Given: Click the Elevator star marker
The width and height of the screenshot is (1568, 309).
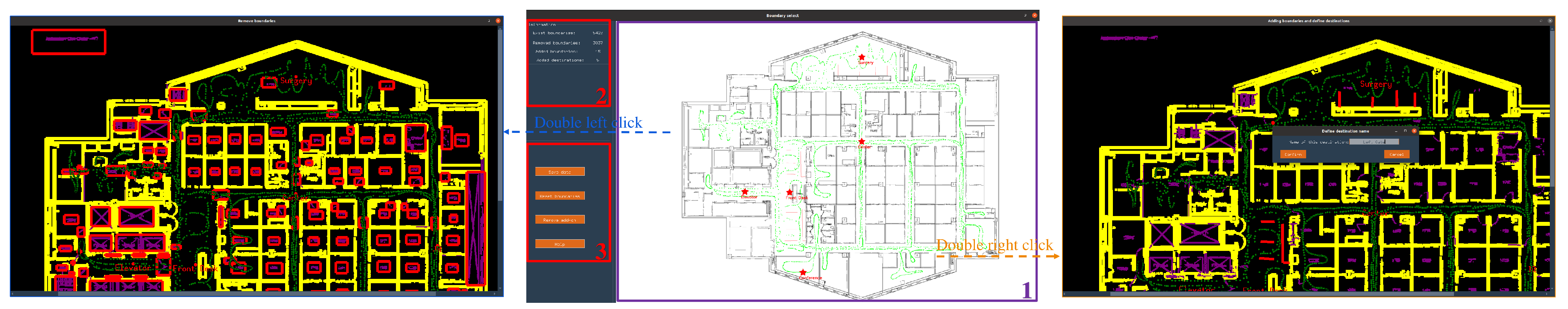Looking at the screenshot, I should (745, 192).
